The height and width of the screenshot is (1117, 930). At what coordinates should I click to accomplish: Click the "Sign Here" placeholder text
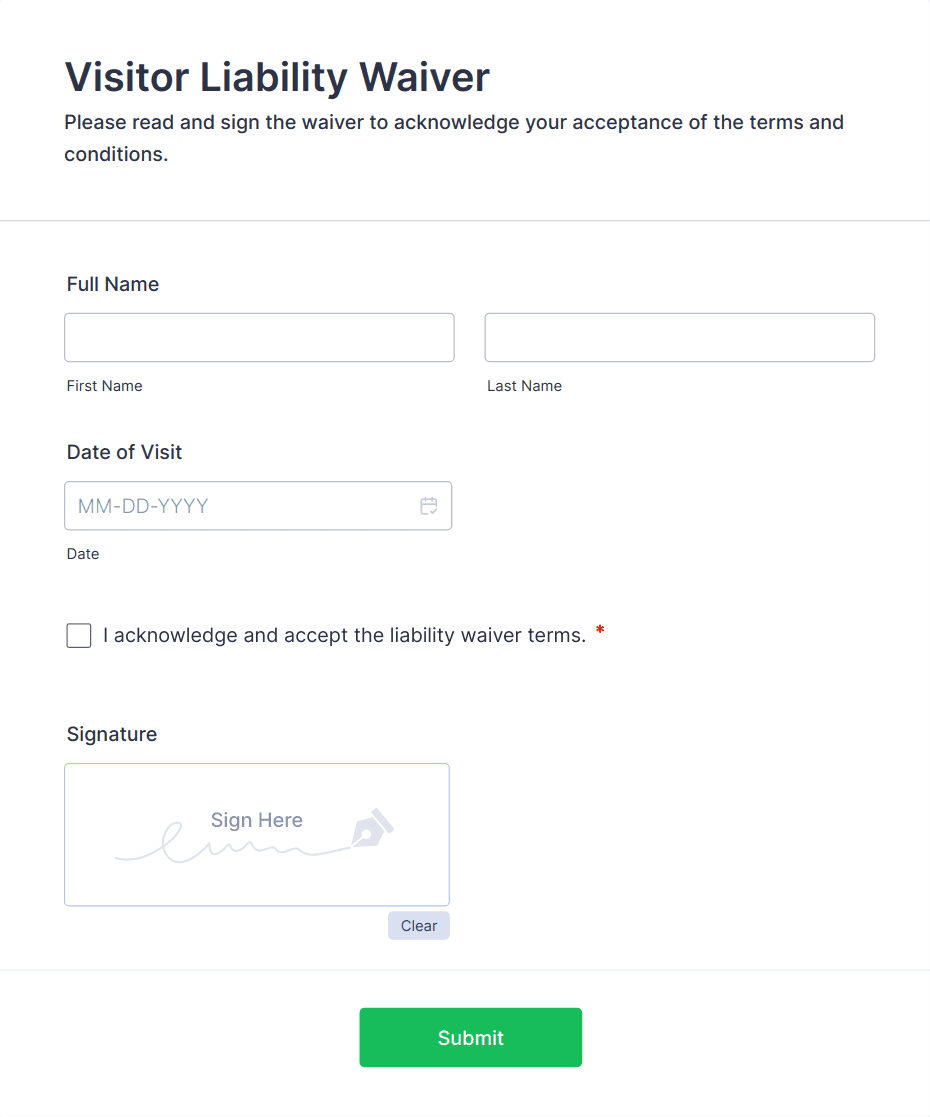tap(256, 820)
